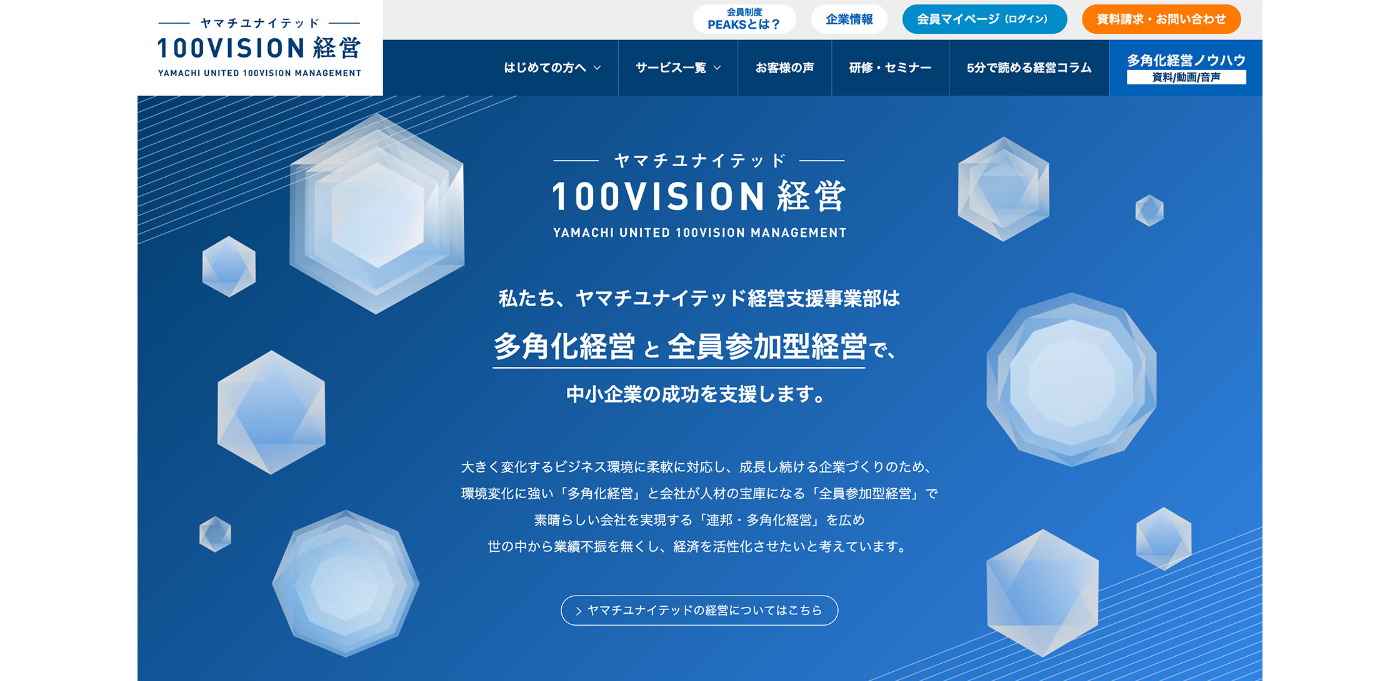Expand the はじめての方へ dropdown chevron

(598, 68)
